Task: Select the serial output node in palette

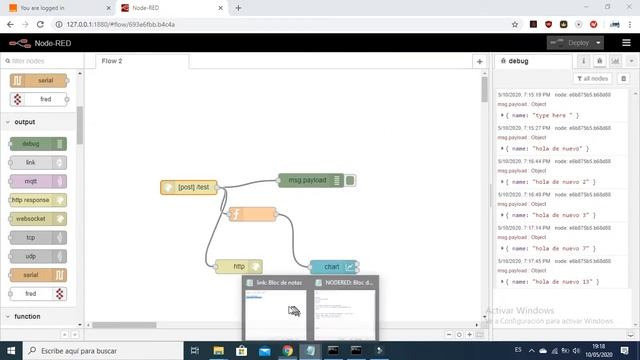Action: coord(38,275)
